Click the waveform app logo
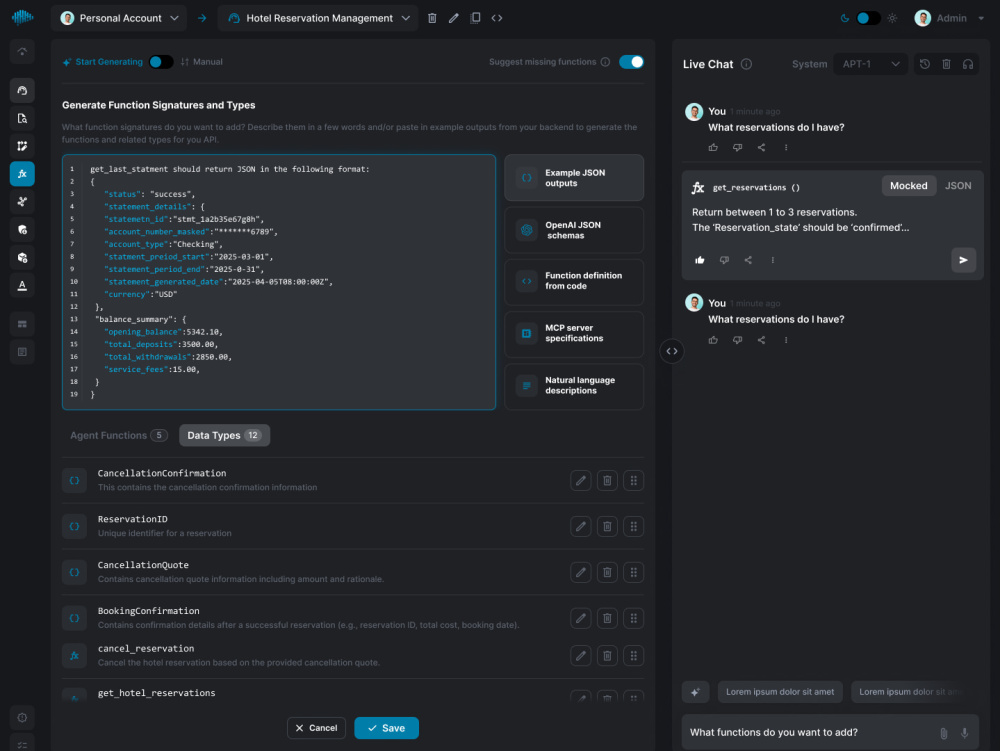Viewport: 1000px width, 751px height. (x=22, y=17)
